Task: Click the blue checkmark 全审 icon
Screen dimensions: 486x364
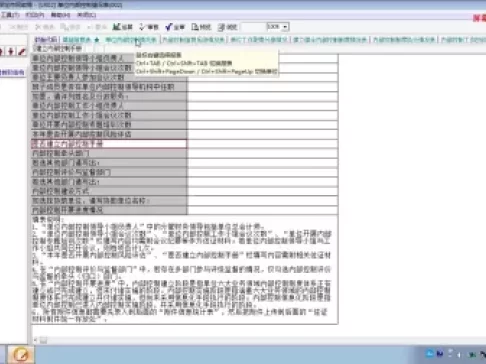Action: pyautogui.click(x=175, y=27)
